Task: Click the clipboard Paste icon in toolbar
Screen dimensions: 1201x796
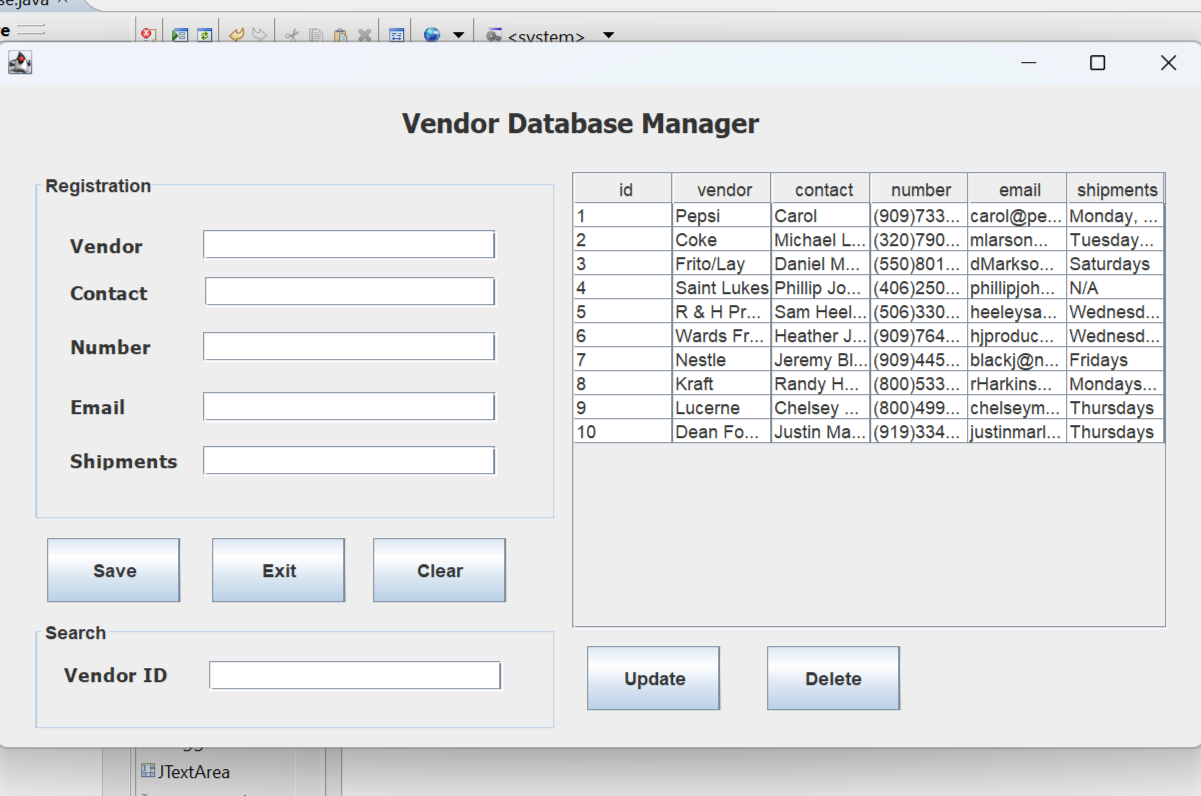Action: pyautogui.click(x=340, y=35)
